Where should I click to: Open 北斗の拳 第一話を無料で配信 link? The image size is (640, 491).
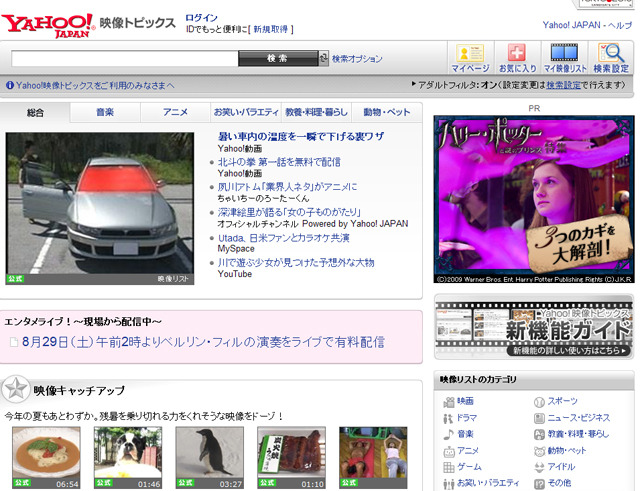[x=279, y=162]
